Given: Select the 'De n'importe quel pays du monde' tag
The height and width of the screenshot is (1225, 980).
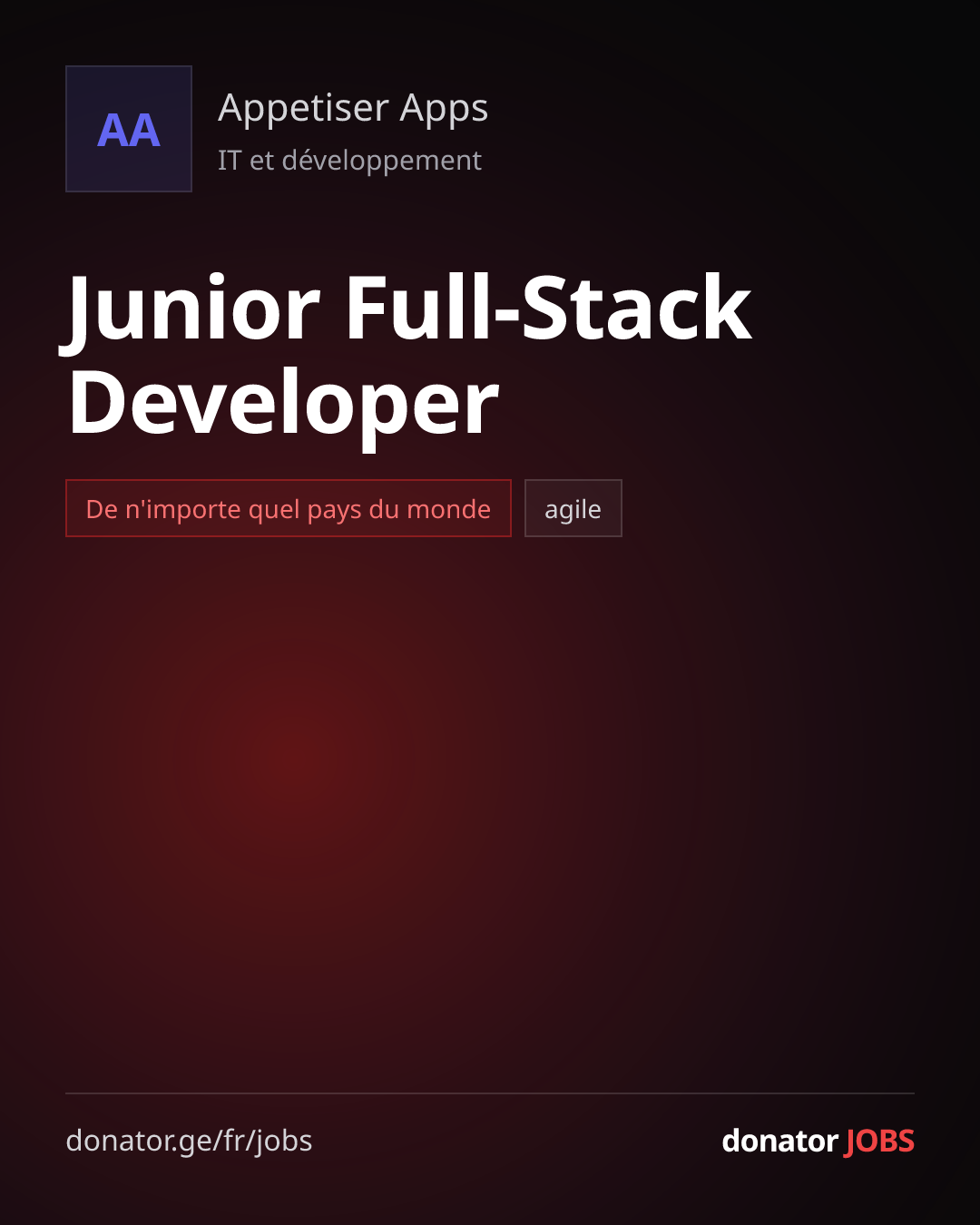Looking at the screenshot, I should tap(289, 508).
